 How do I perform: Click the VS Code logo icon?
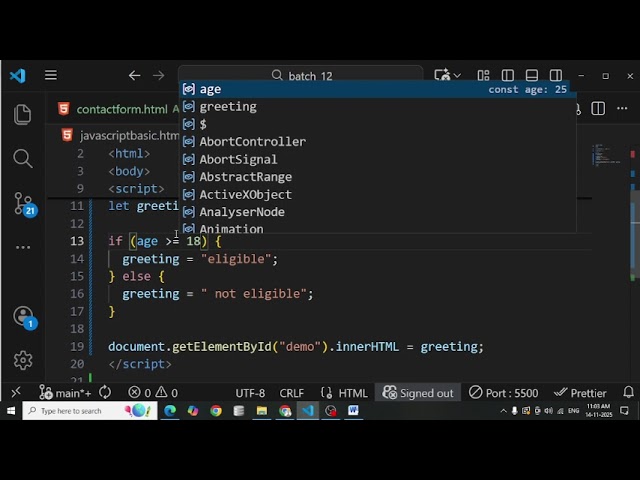pyautogui.click(x=18, y=76)
